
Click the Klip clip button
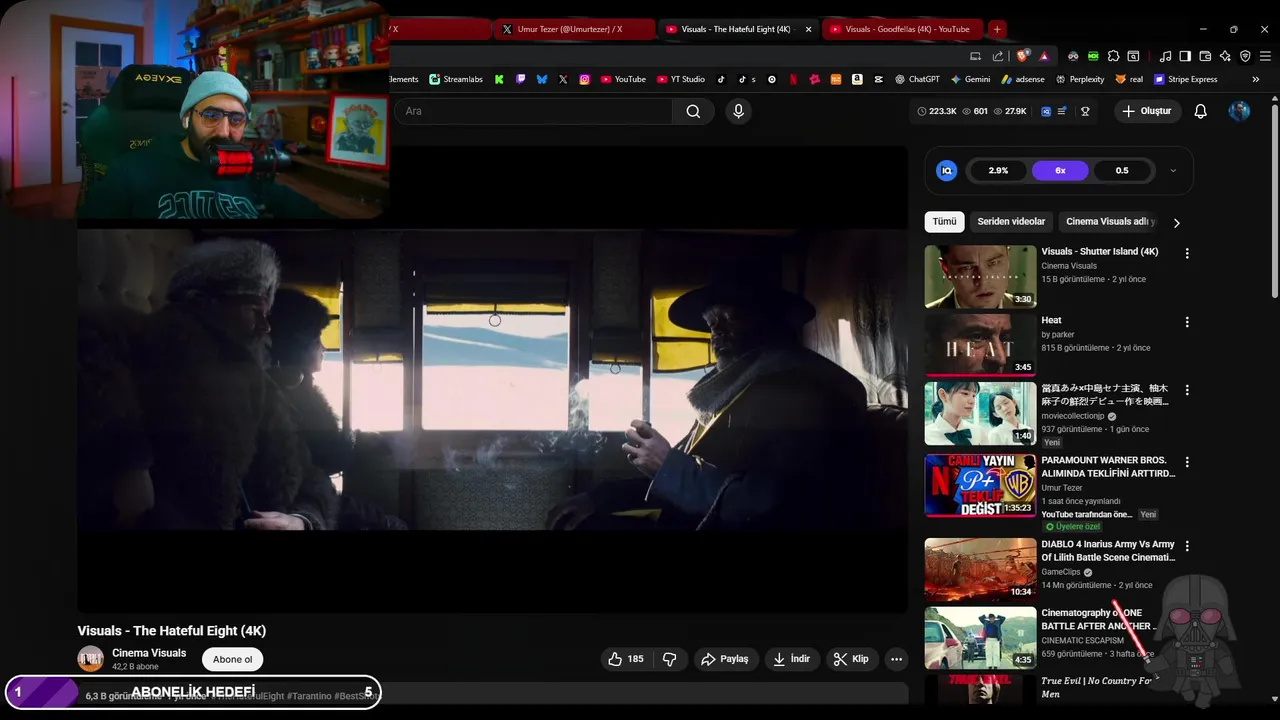[851, 659]
